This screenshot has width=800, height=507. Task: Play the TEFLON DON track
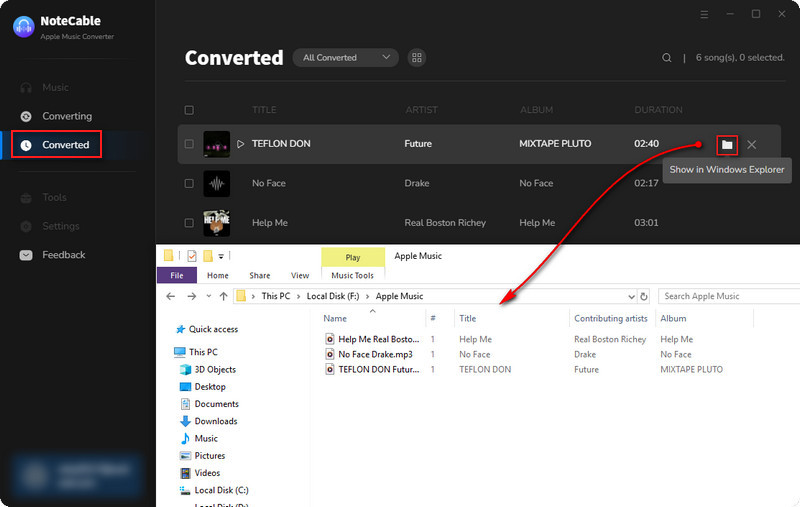[240, 144]
